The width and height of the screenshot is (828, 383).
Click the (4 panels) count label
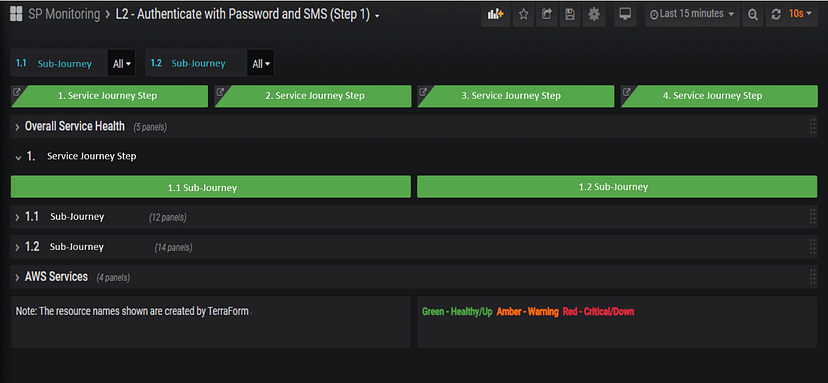point(113,277)
